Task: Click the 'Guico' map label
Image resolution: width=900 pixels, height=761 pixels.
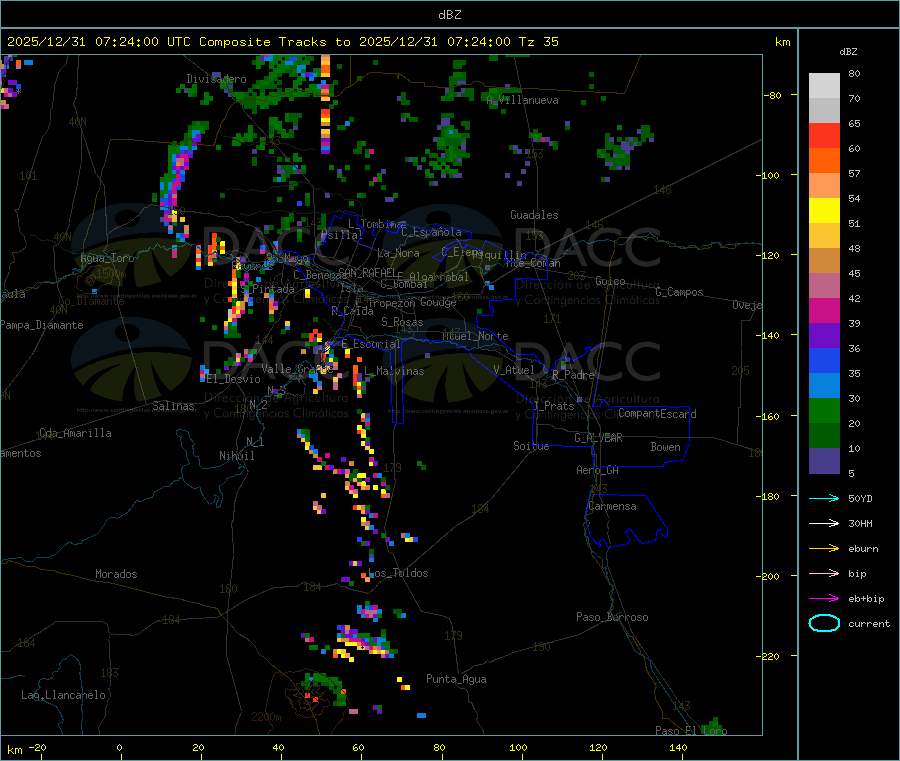Action: pyautogui.click(x=610, y=281)
